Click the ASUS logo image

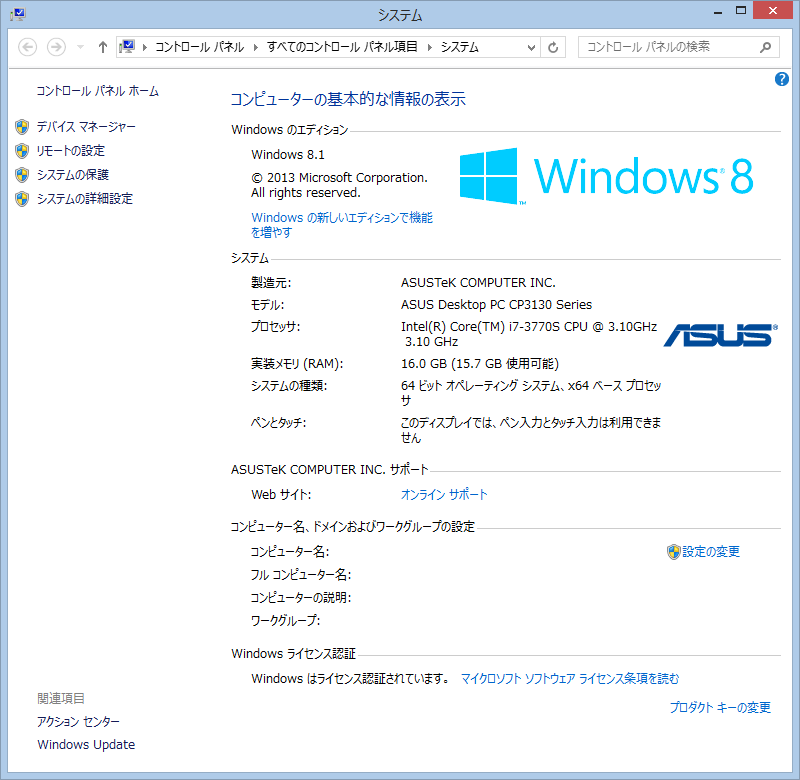(720, 335)
